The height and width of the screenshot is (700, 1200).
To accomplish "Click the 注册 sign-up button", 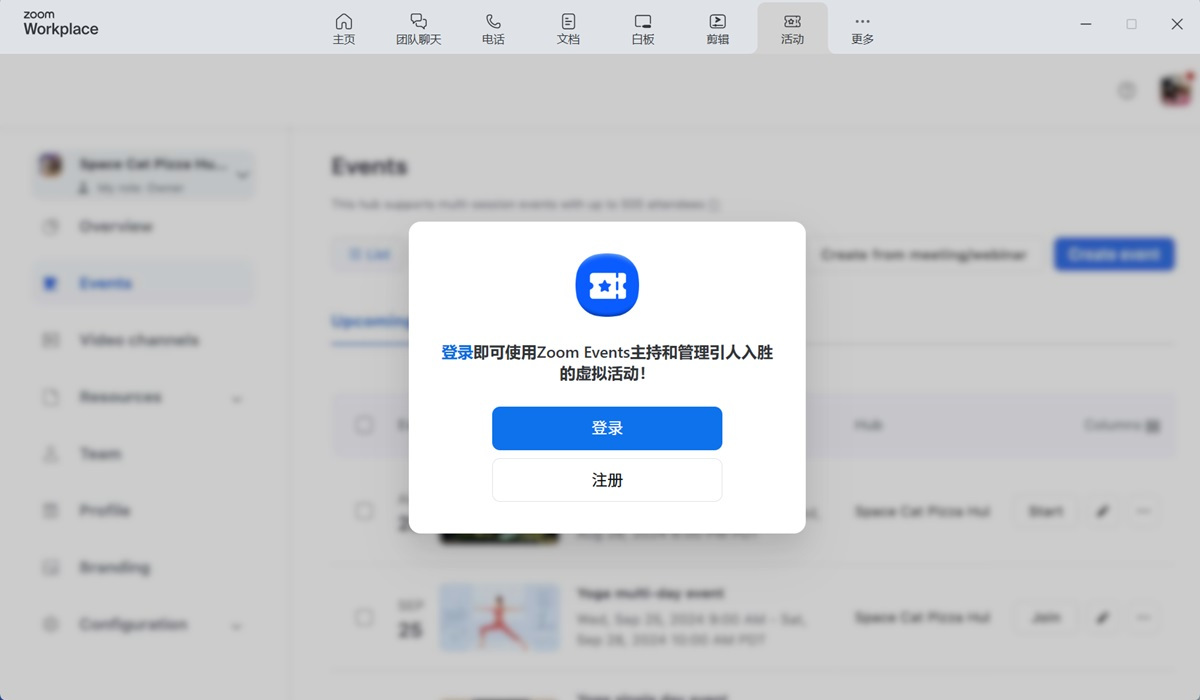I will [607, 480].
